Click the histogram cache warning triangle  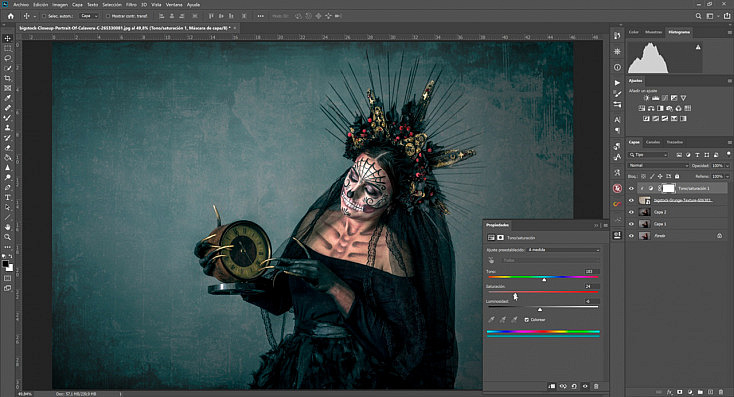coord(698,47)
